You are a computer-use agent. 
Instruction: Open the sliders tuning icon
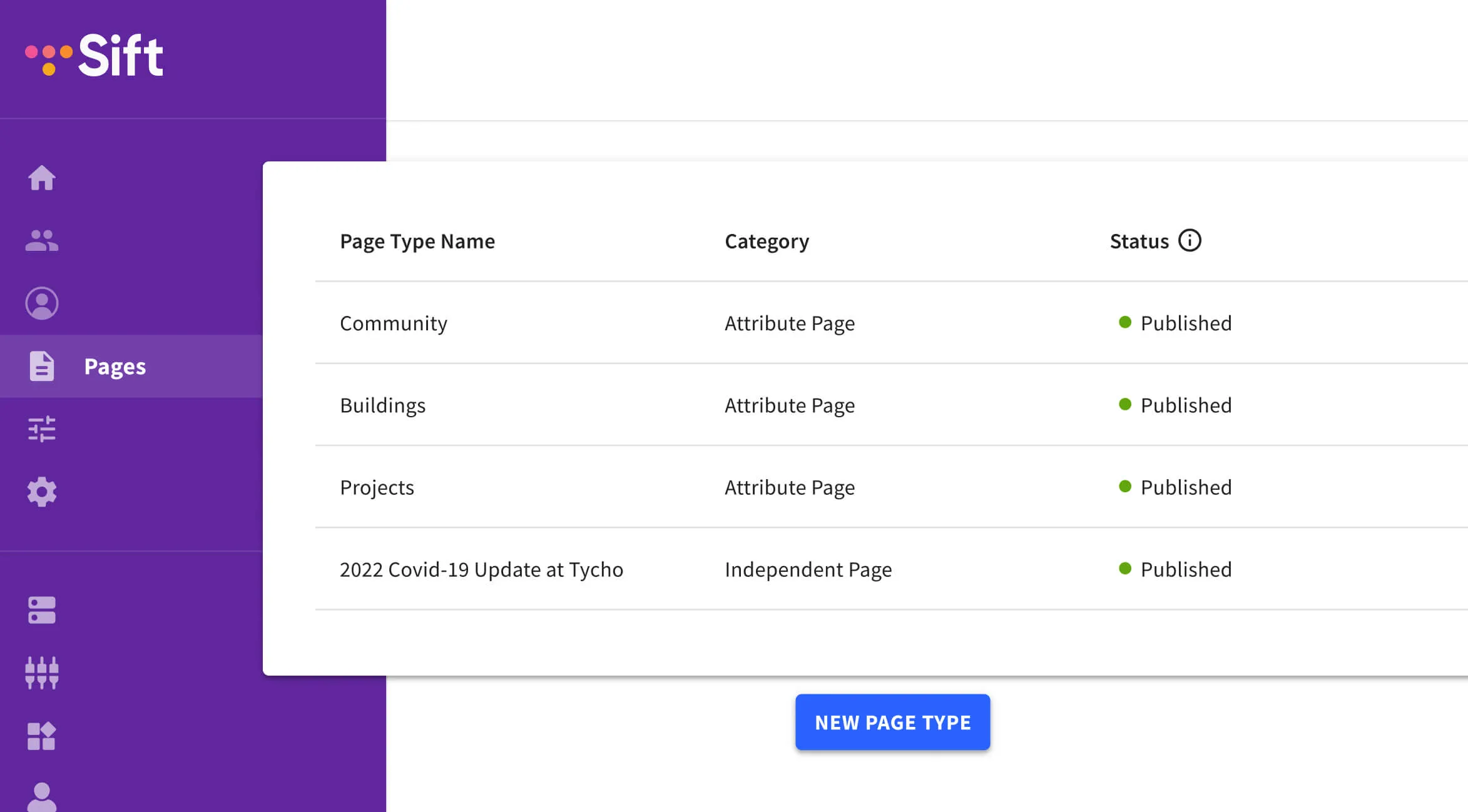tap(42, 429)
